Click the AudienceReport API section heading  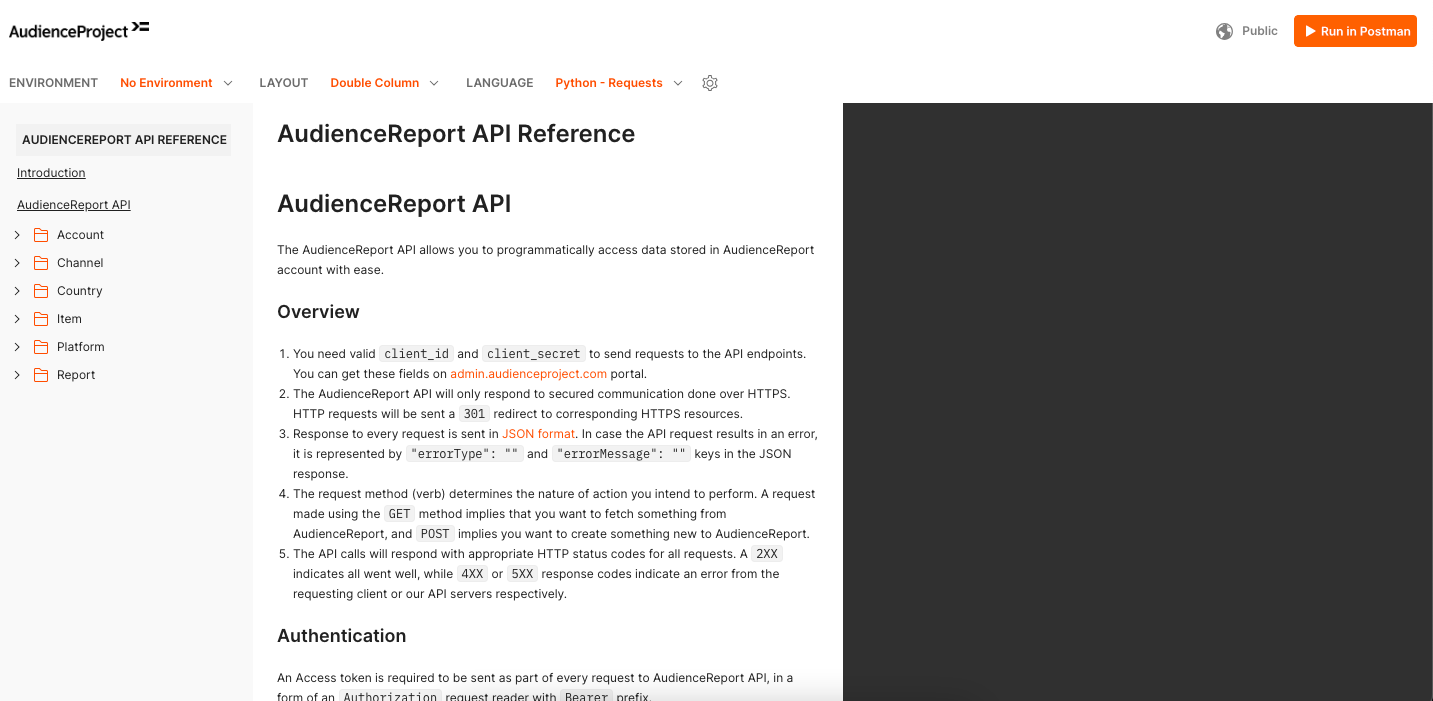pyautogui.click(x=394, y=204)
